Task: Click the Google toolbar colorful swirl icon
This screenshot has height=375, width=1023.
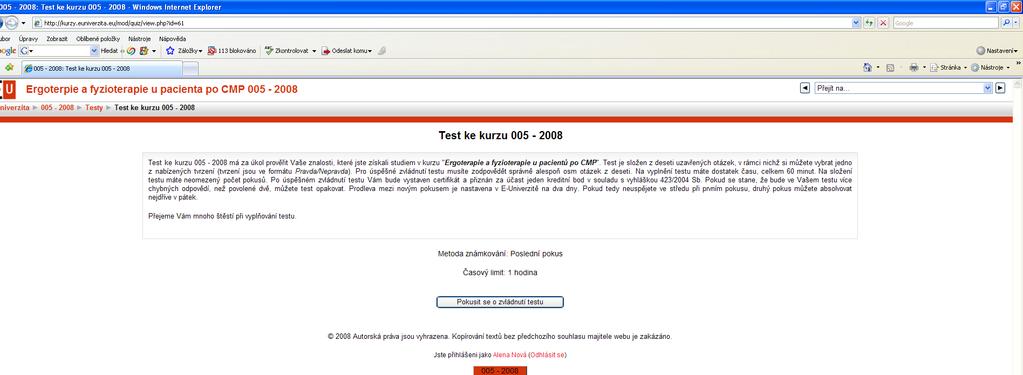Action: 131,50
